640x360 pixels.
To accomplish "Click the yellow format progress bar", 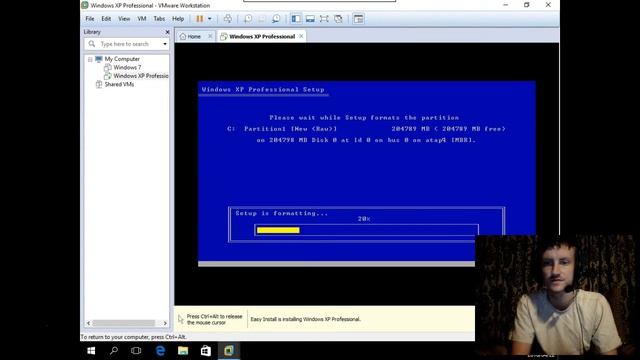I will point(278,230).
